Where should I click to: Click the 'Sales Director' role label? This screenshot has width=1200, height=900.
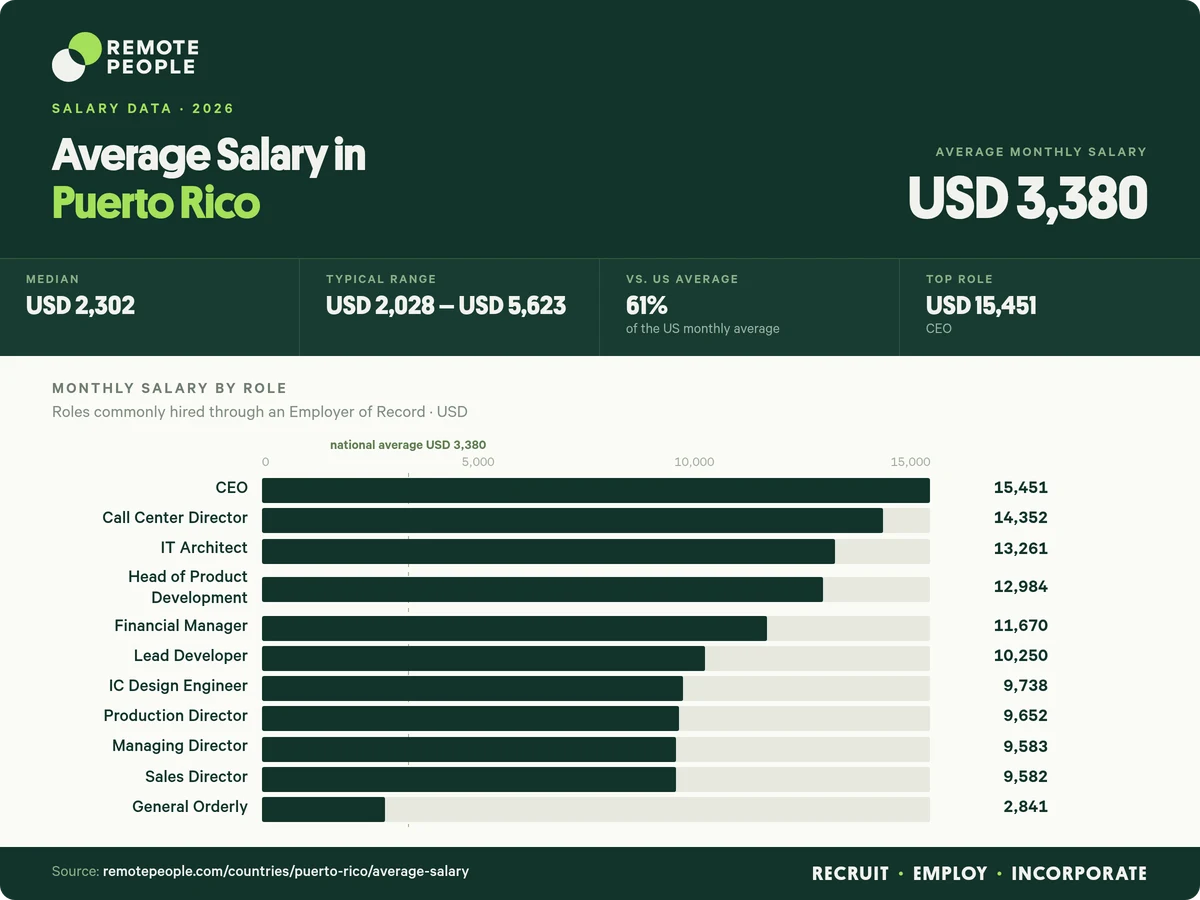click(x=196, y=777)
